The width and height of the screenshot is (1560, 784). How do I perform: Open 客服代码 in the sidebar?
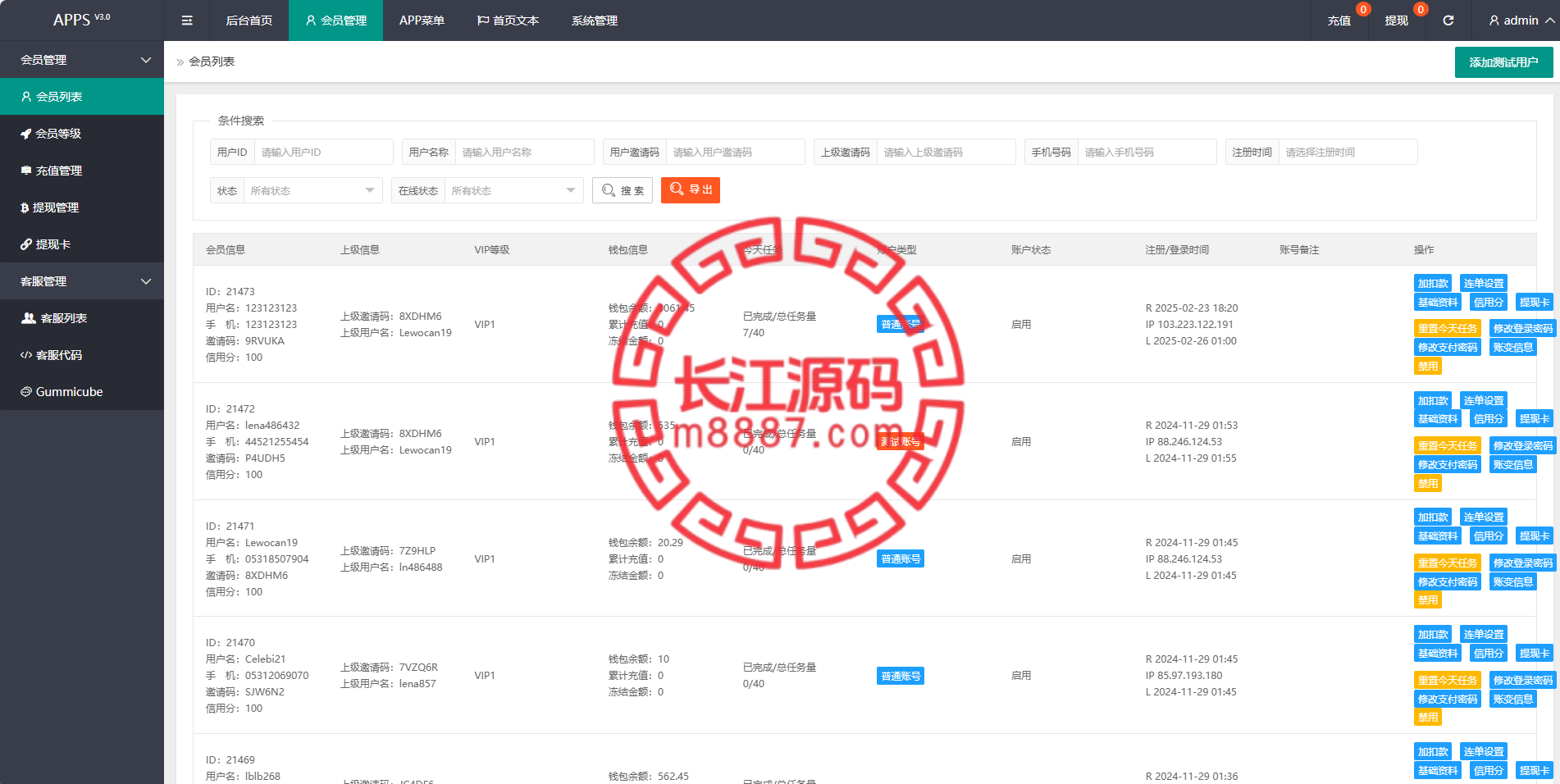point(82,355)
